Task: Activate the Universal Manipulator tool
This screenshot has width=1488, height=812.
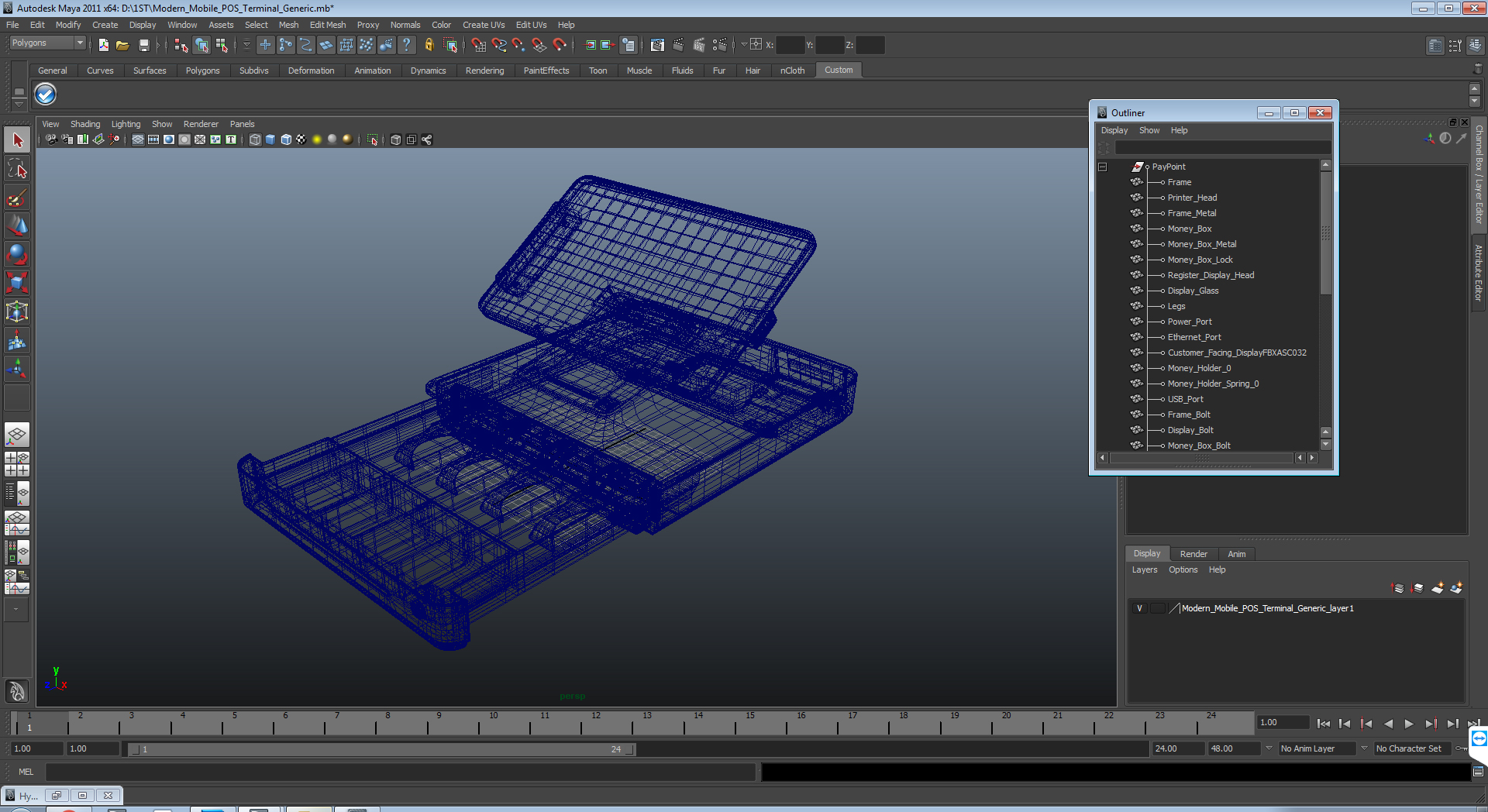Action: click(17, 311)
